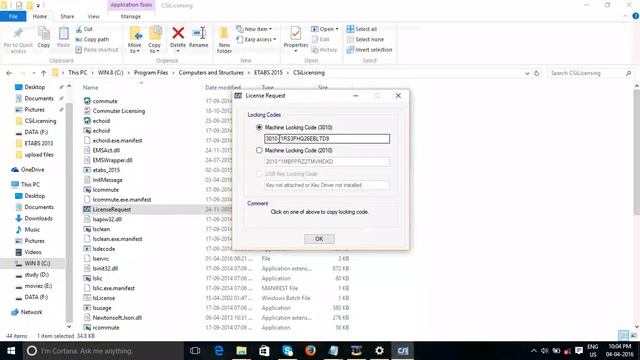This screenshot has height=360, width=640.
Task: Go up one folder level
Action: pos(43,73)
